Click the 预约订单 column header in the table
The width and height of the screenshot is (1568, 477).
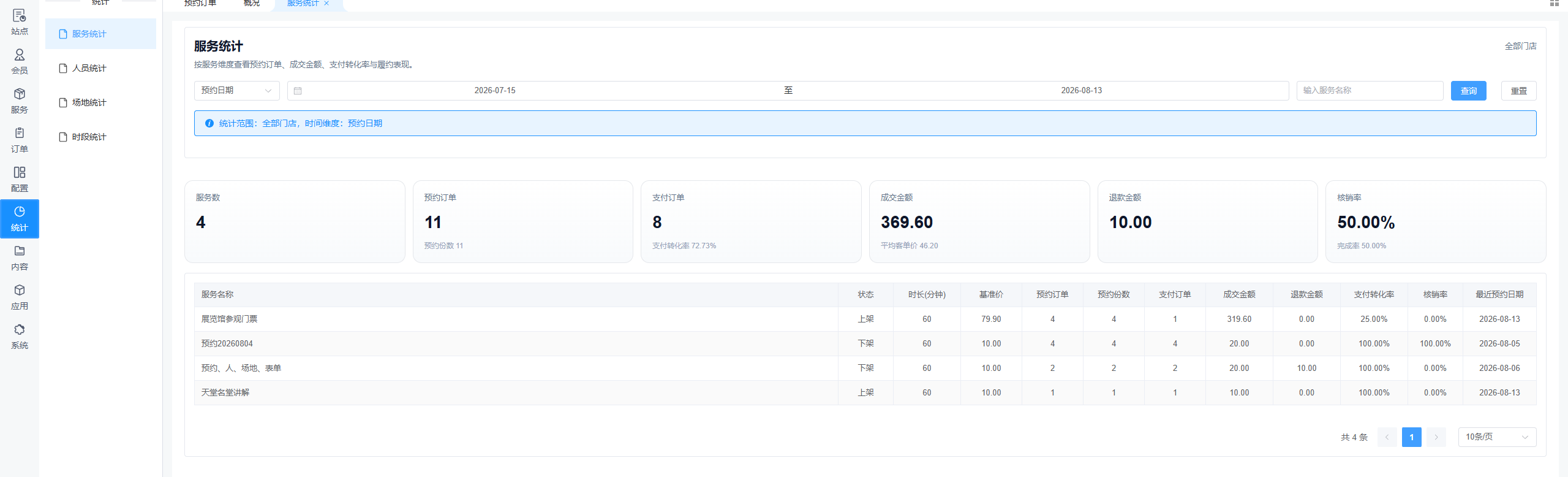(x=1052, y=295)
